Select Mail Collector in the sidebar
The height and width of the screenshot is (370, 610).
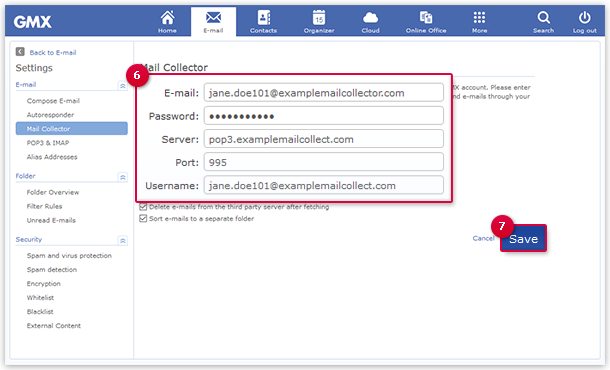(x=72, y=128)
